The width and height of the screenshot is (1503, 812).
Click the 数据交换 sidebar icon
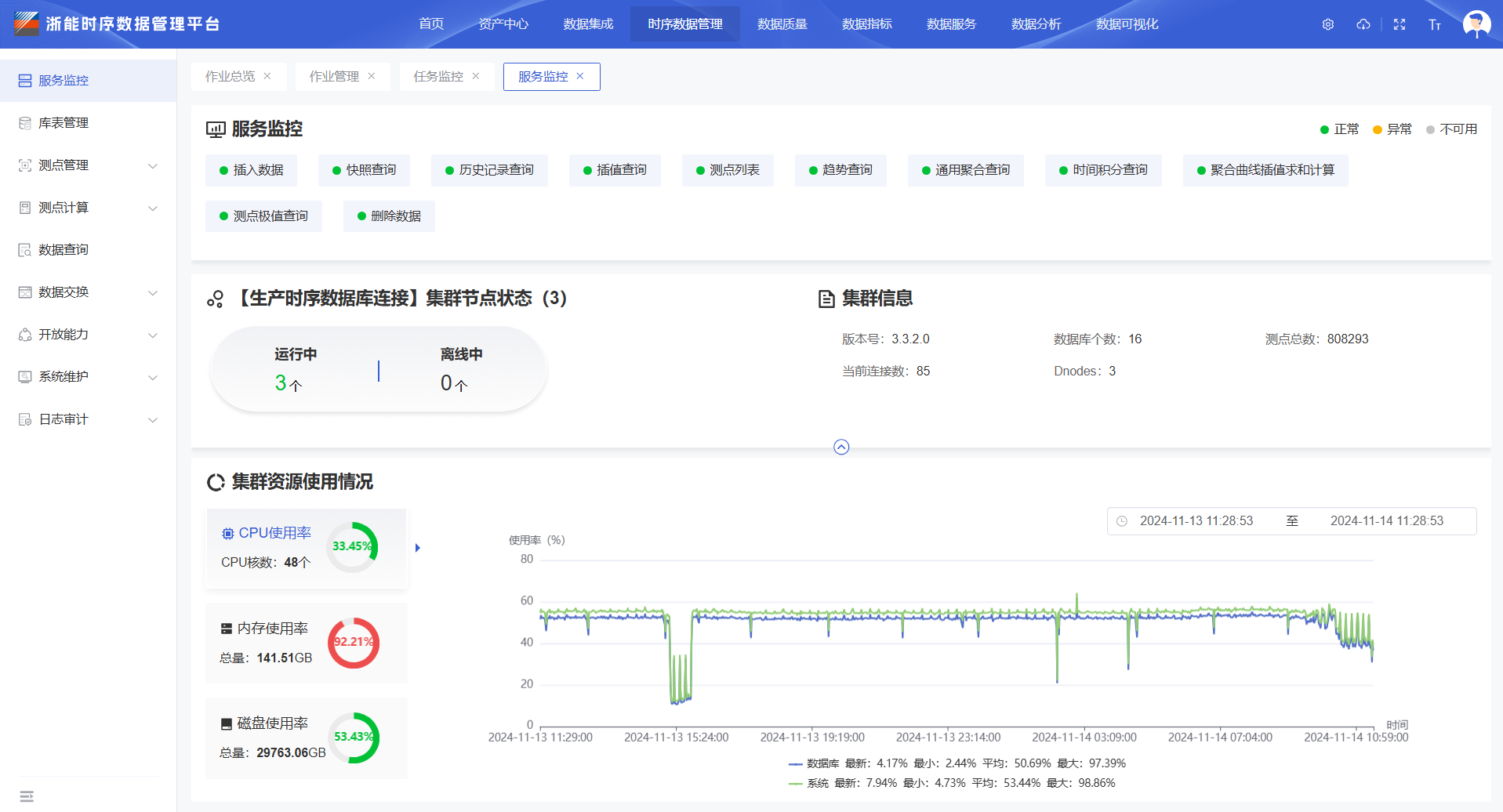(x=25, y=292)
